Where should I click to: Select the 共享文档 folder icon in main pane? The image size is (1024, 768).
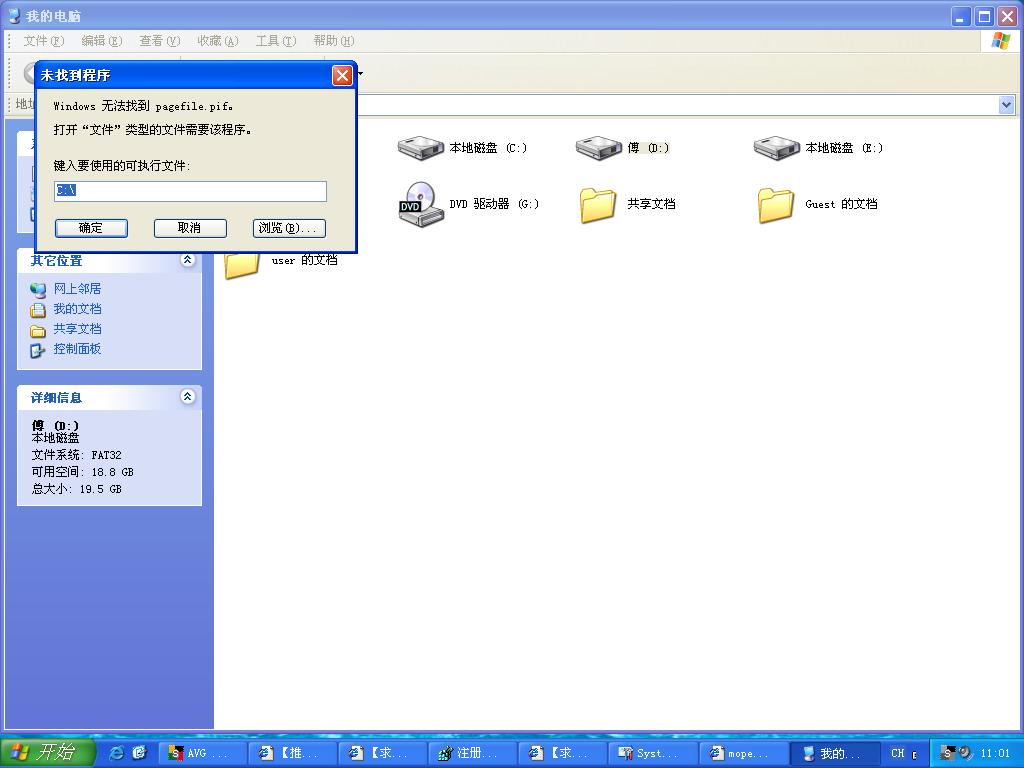pyautogui.click(x=598, y=205)
